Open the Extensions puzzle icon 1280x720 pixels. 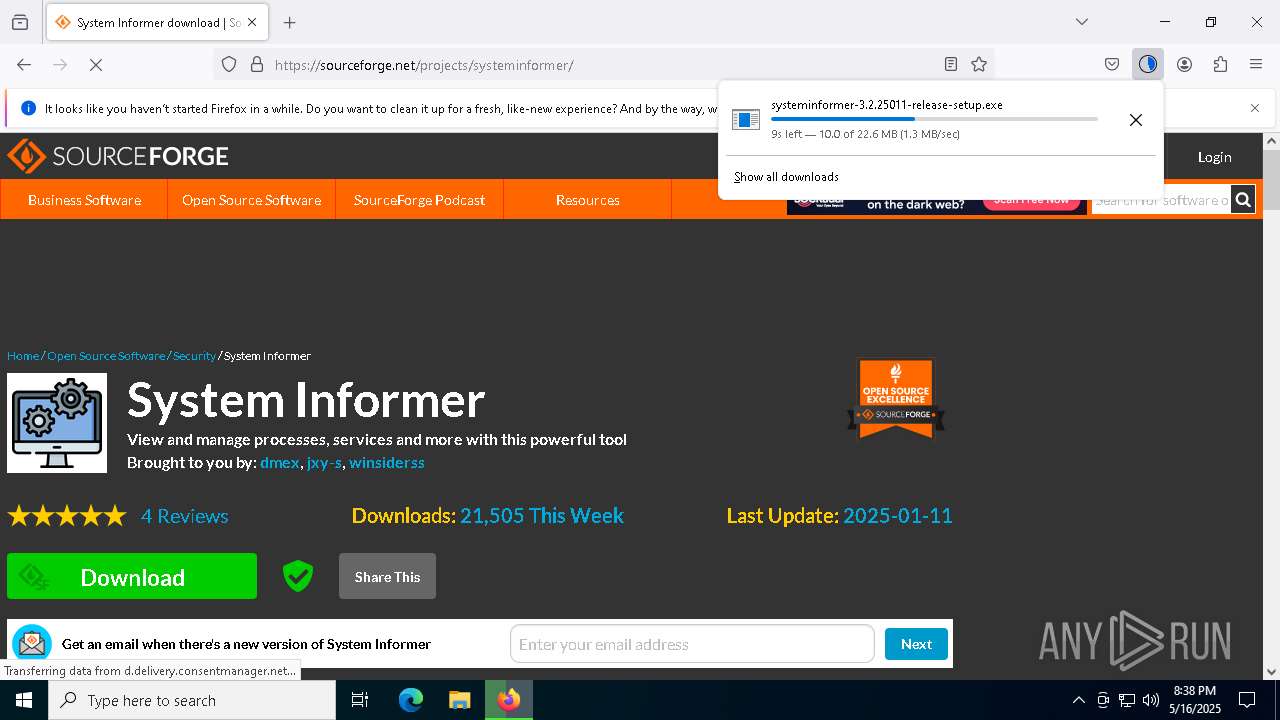1220,65
